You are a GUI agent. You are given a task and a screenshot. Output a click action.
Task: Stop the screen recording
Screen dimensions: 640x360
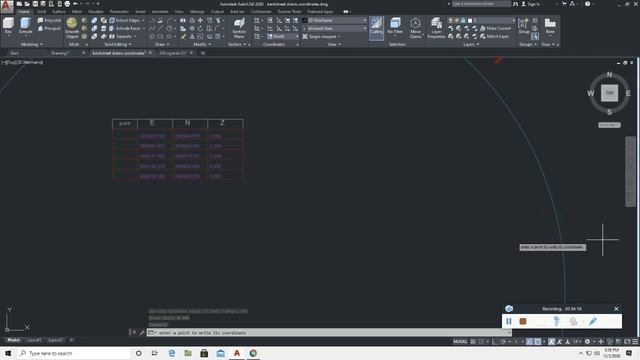point(522,321)
